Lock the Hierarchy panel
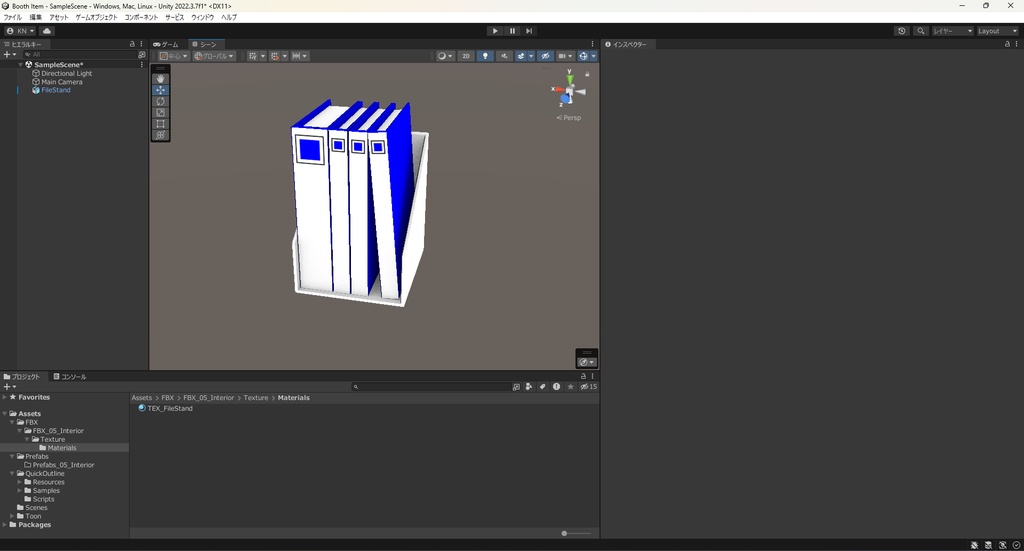 coord(132,44)
